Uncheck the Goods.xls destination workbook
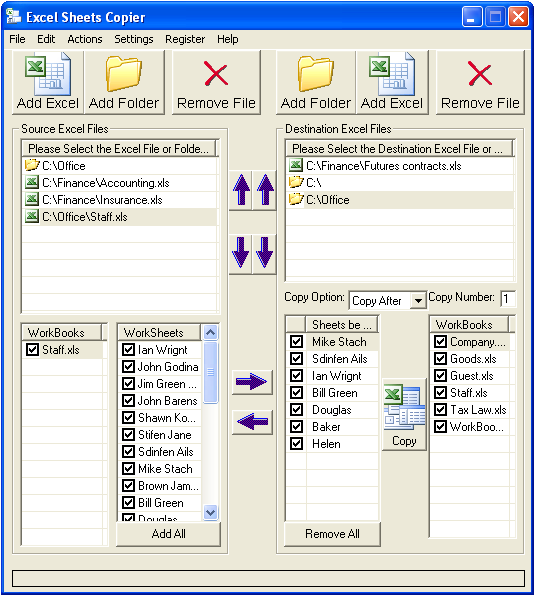This screenshot has height=595, width=534. (x=440, y=359)
